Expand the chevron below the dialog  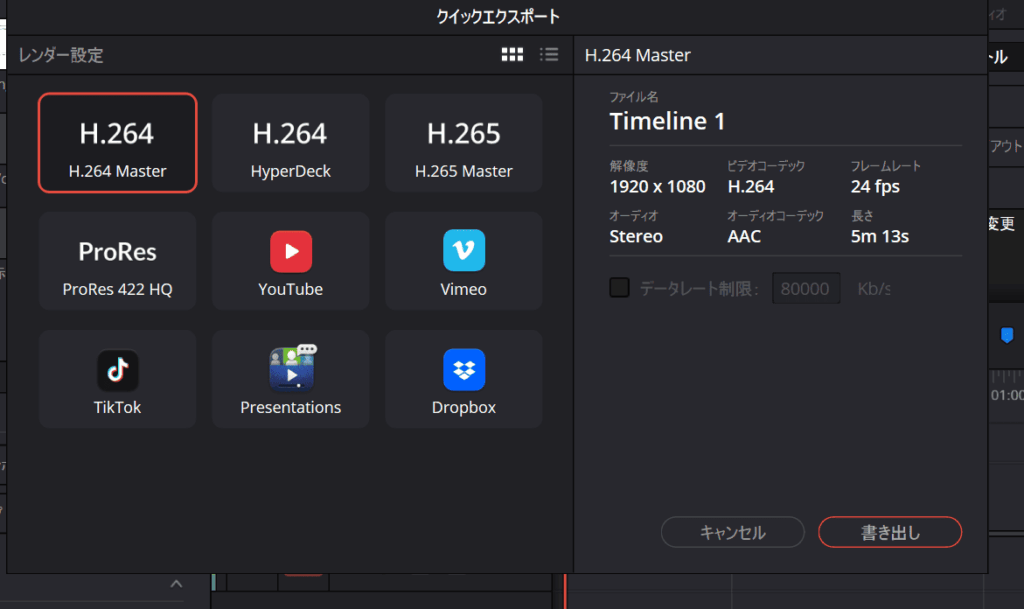176,584
